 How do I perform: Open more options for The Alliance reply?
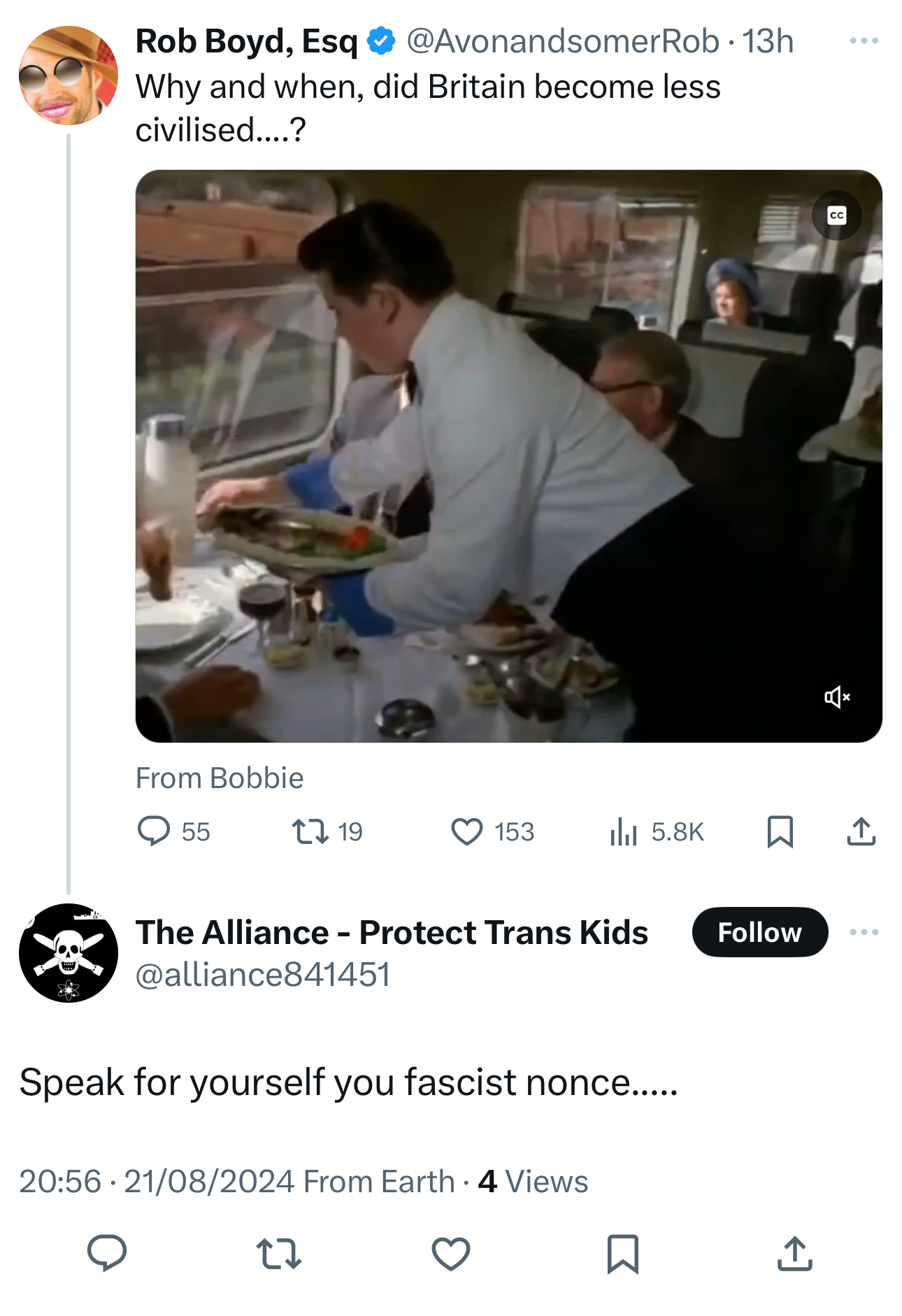[x=864, y=932]
